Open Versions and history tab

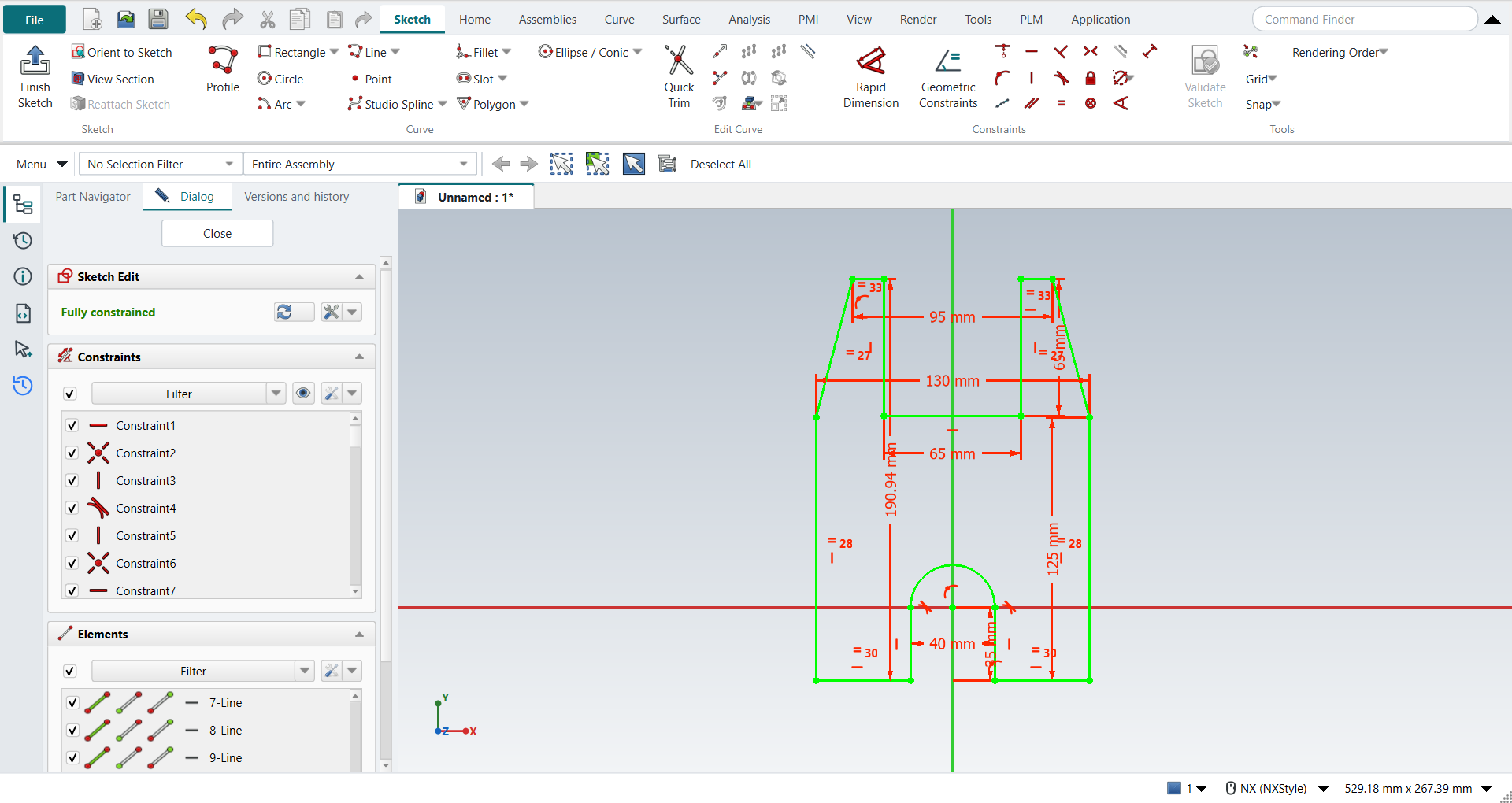[x=296, y=197]
